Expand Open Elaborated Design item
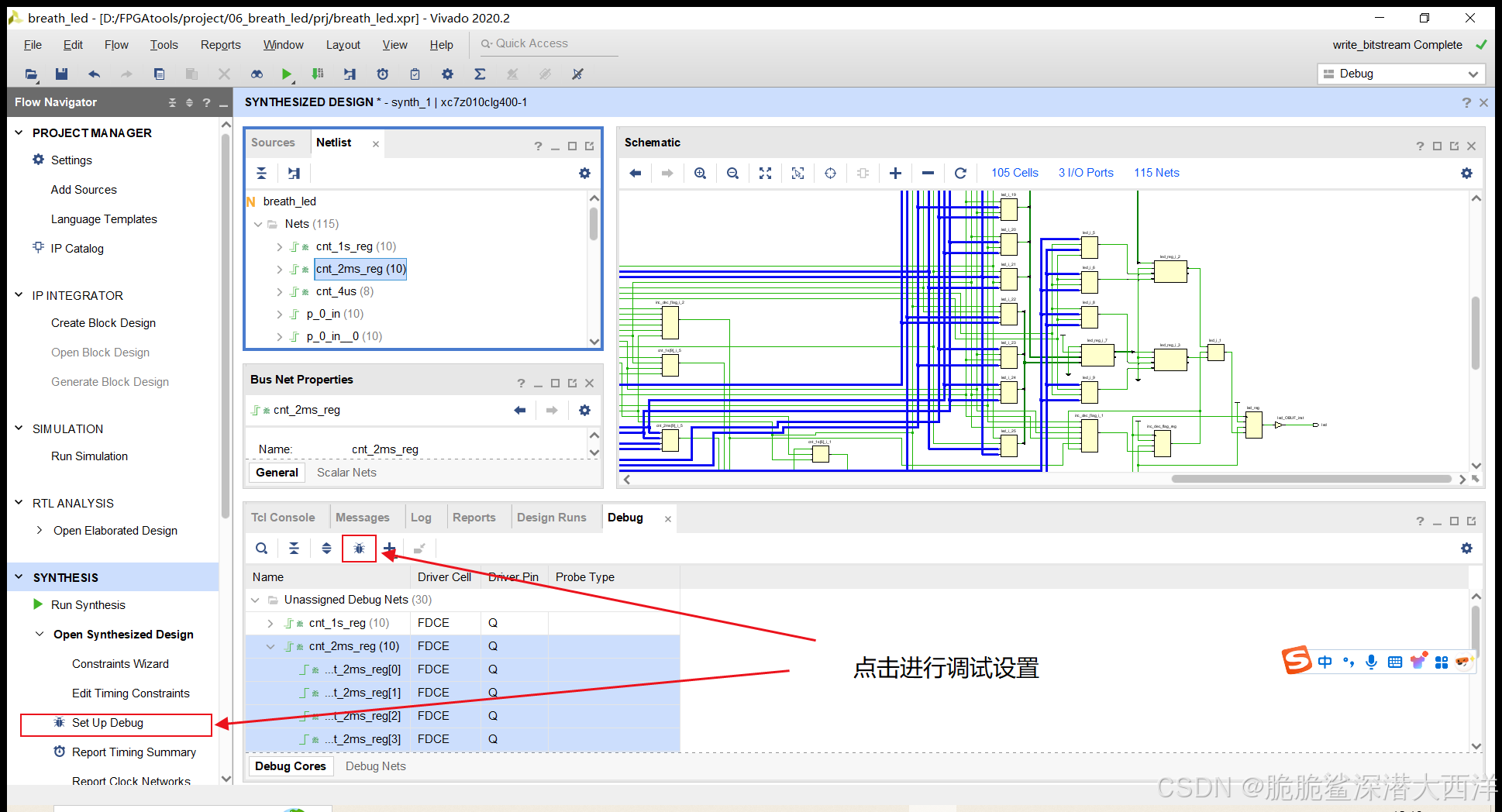The height and width of the screenshot is (812, 1502). point(40,530)
